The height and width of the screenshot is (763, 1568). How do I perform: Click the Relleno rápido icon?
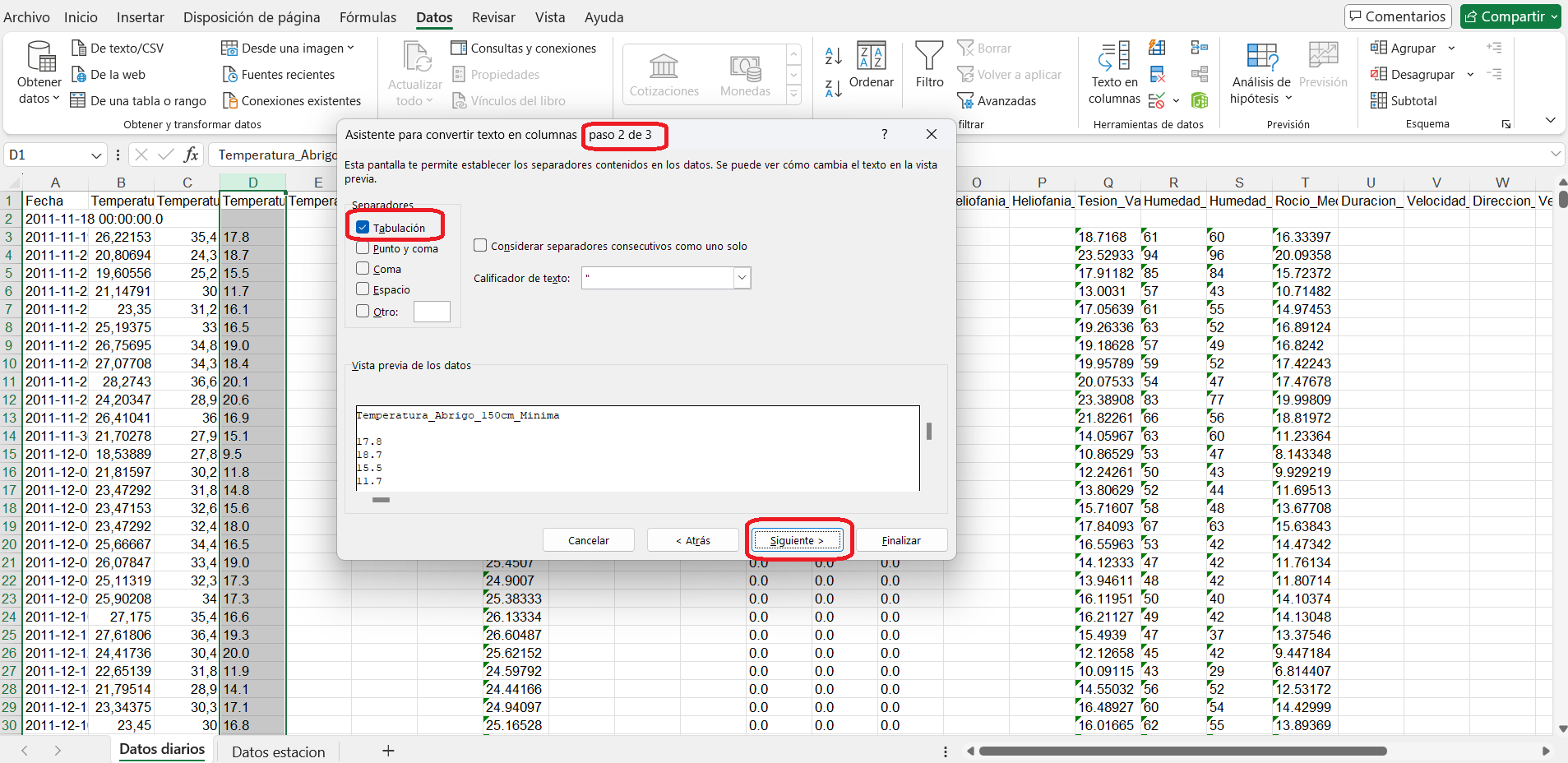pyautogui.click(x=1157, y=48)
